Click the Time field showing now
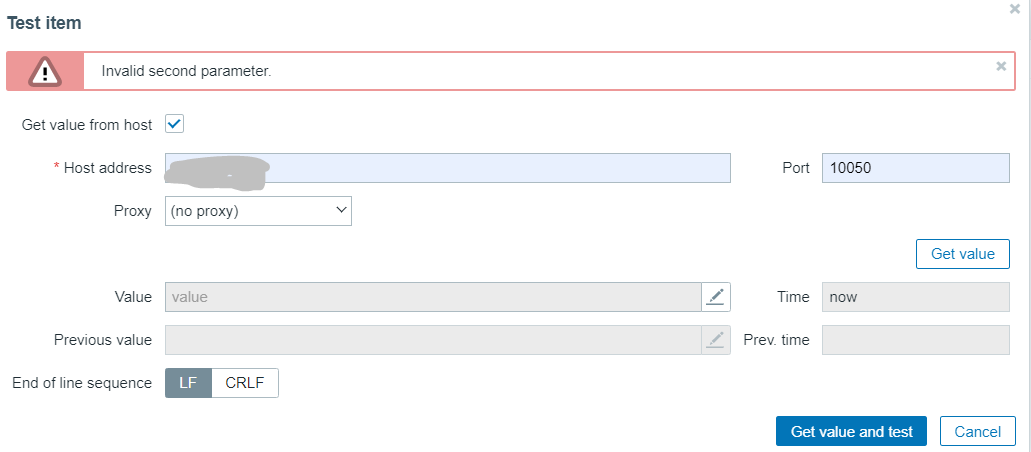Image resolution: width=1031 pixels, height=452 pixels. [915, 297]
